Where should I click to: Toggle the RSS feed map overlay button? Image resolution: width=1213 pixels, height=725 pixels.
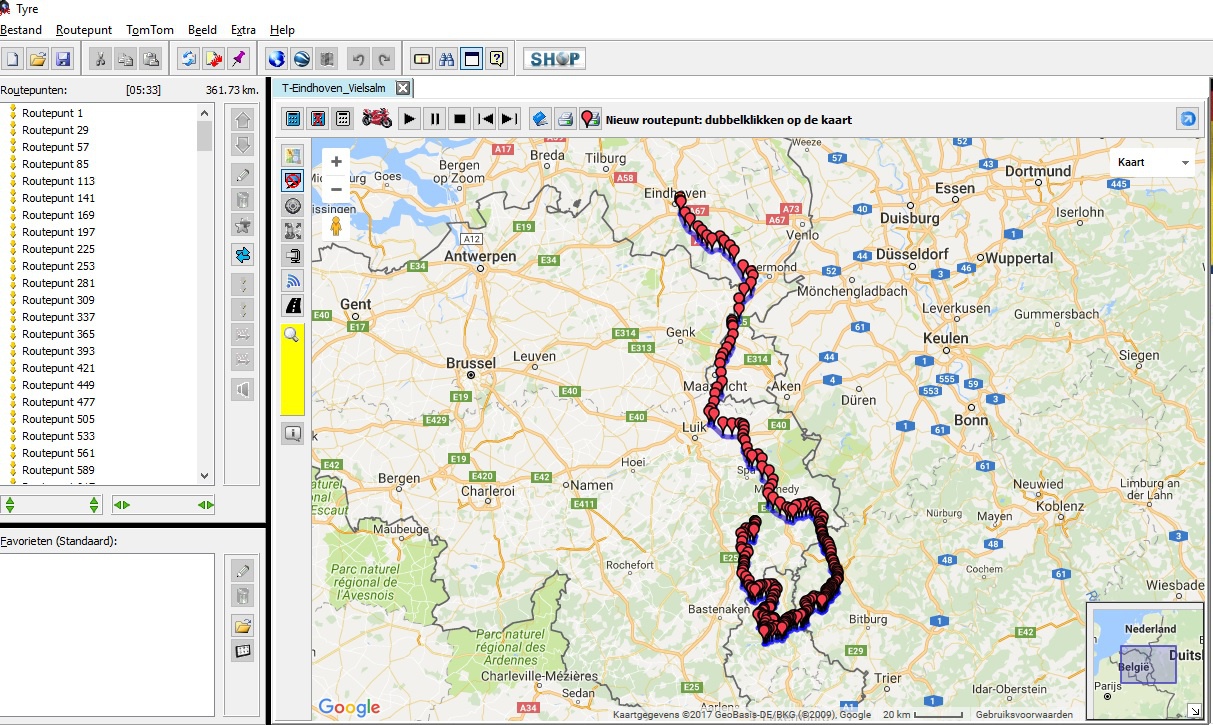293,280
